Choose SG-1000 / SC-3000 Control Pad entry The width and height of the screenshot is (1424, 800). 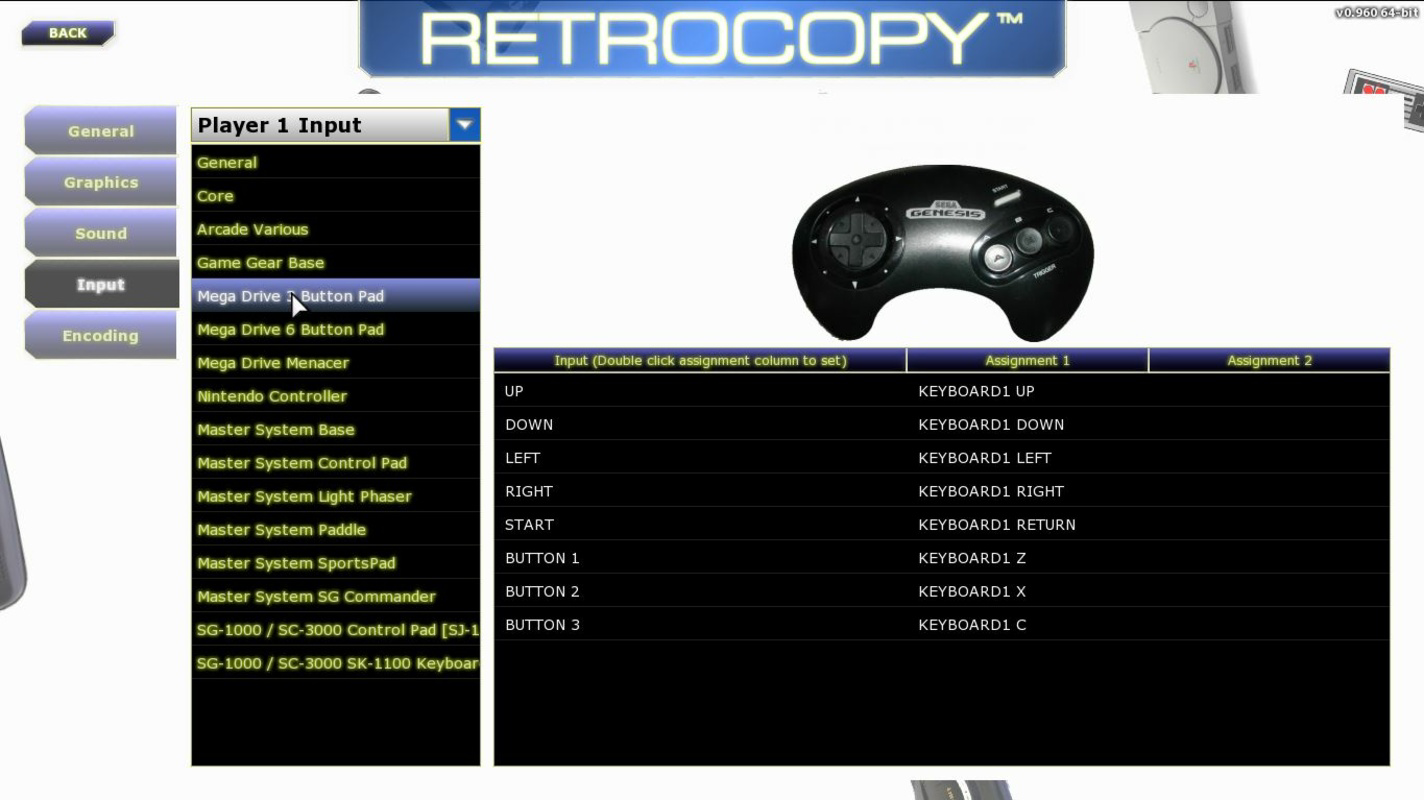tap(335, 629)
